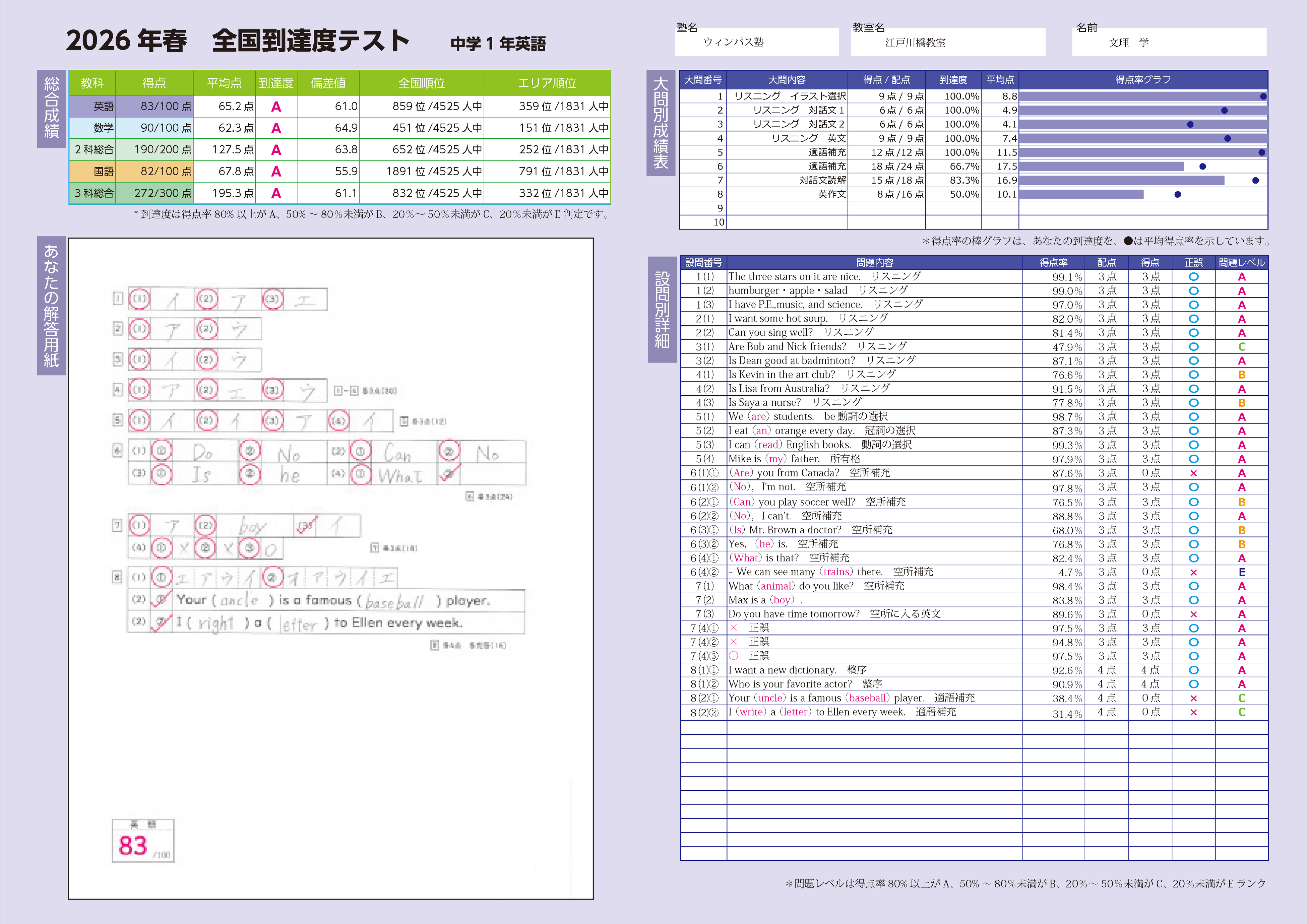Click the circled (1) in answer row 1
The image size is (1307, 924).
point(139,299)
